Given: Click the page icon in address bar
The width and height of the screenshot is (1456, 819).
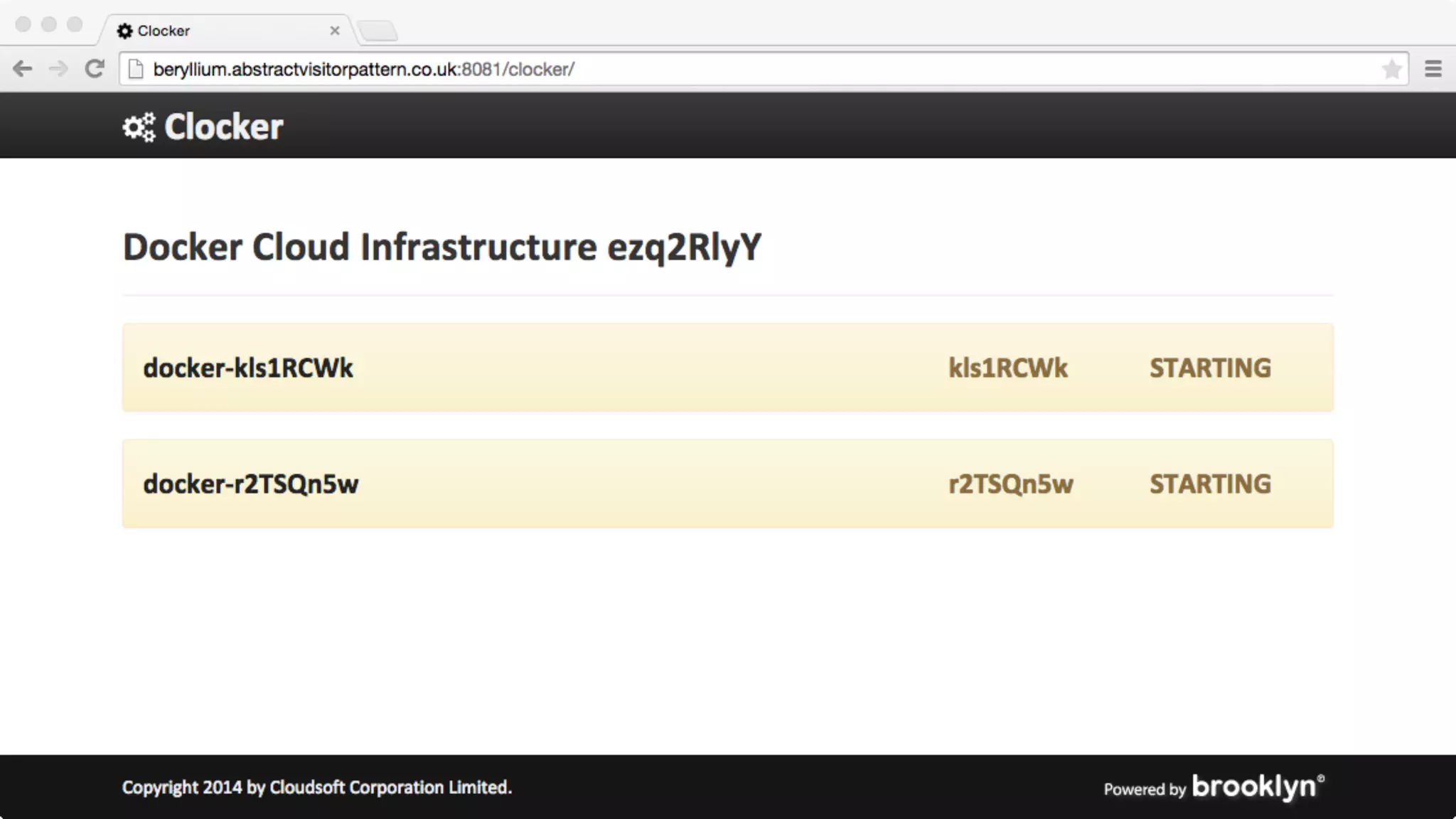Looking at the screenshot, I should click(x=136, y=69).
